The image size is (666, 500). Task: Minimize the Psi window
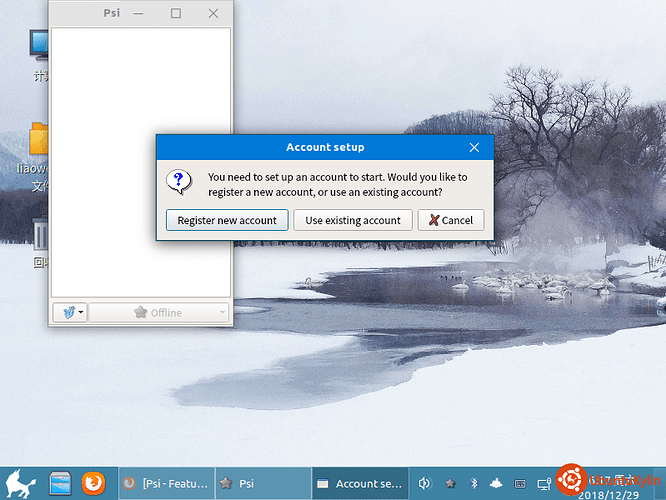point(138,14)
